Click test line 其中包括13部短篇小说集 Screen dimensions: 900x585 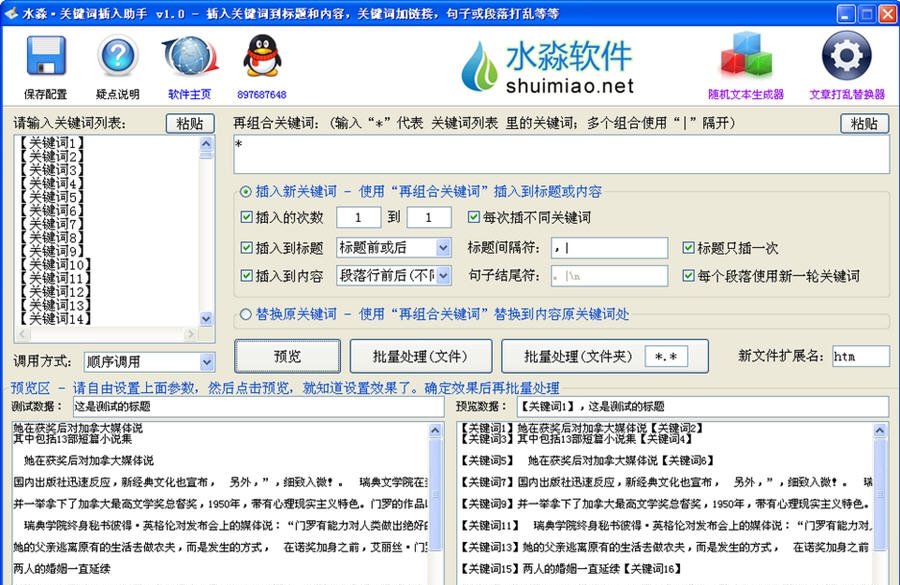click(x=72, y=439)
